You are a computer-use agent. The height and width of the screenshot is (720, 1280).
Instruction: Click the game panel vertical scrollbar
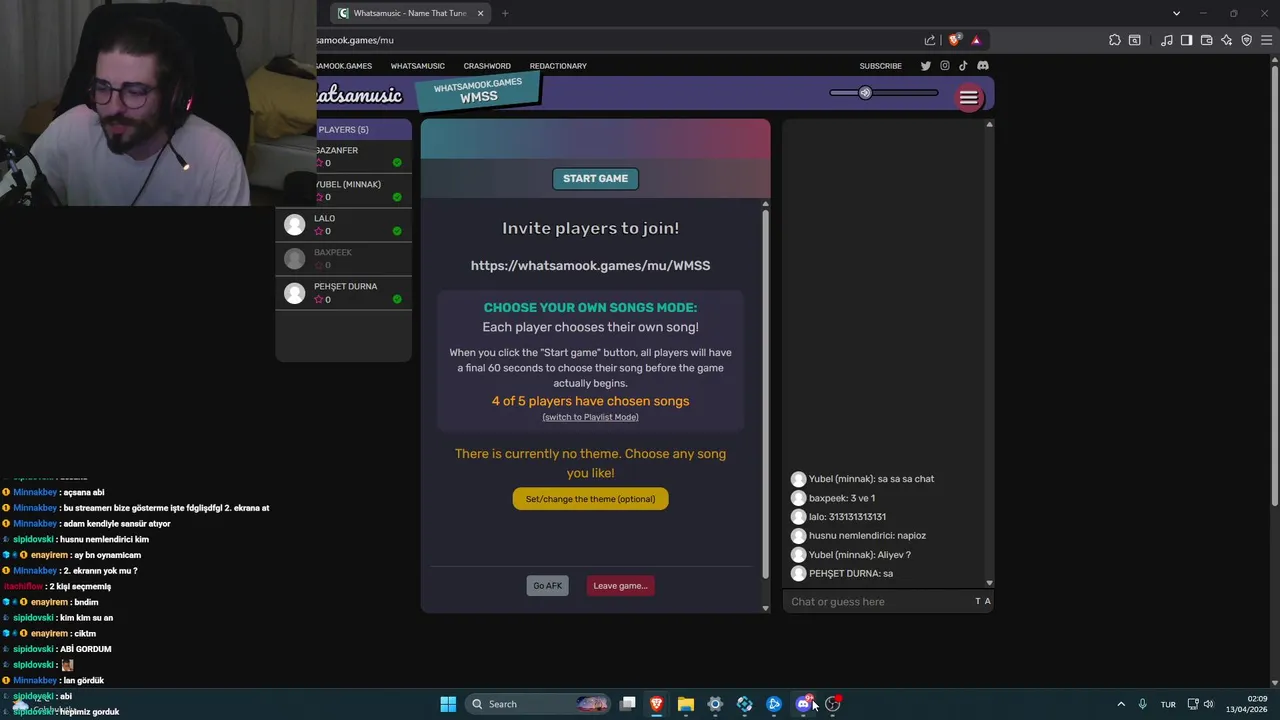coord(766,395)
